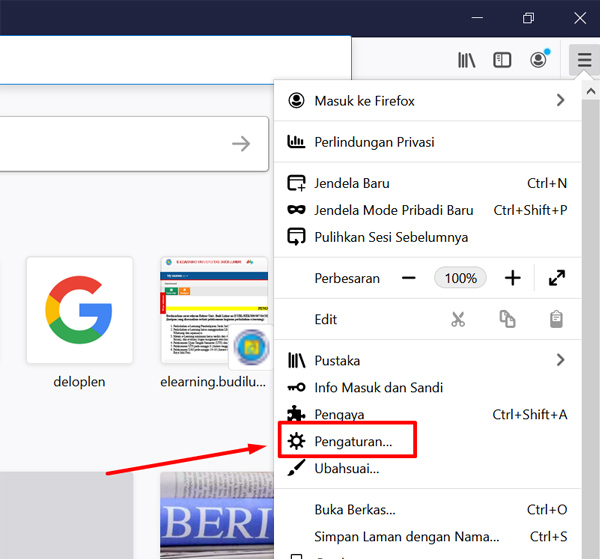Minimize the Firefox window
The image size is (600, 559).
(x=477, y=18)
